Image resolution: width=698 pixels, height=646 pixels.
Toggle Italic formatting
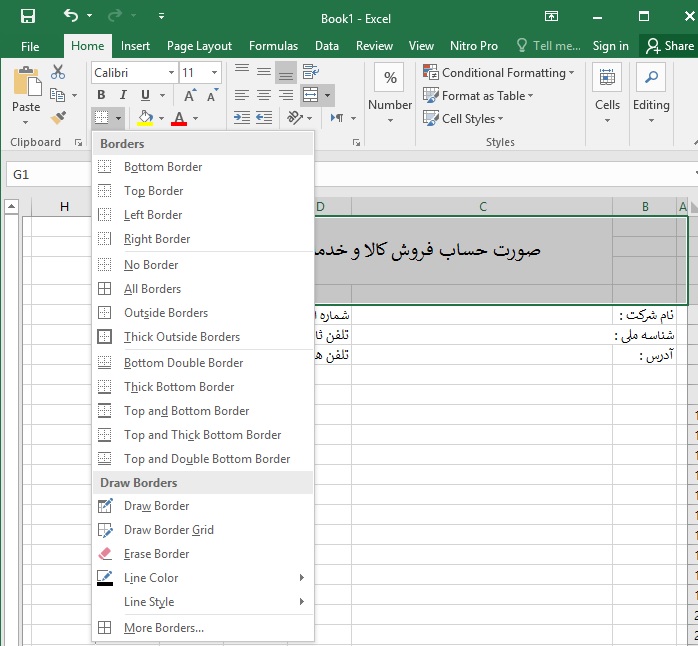pos(123,95)
